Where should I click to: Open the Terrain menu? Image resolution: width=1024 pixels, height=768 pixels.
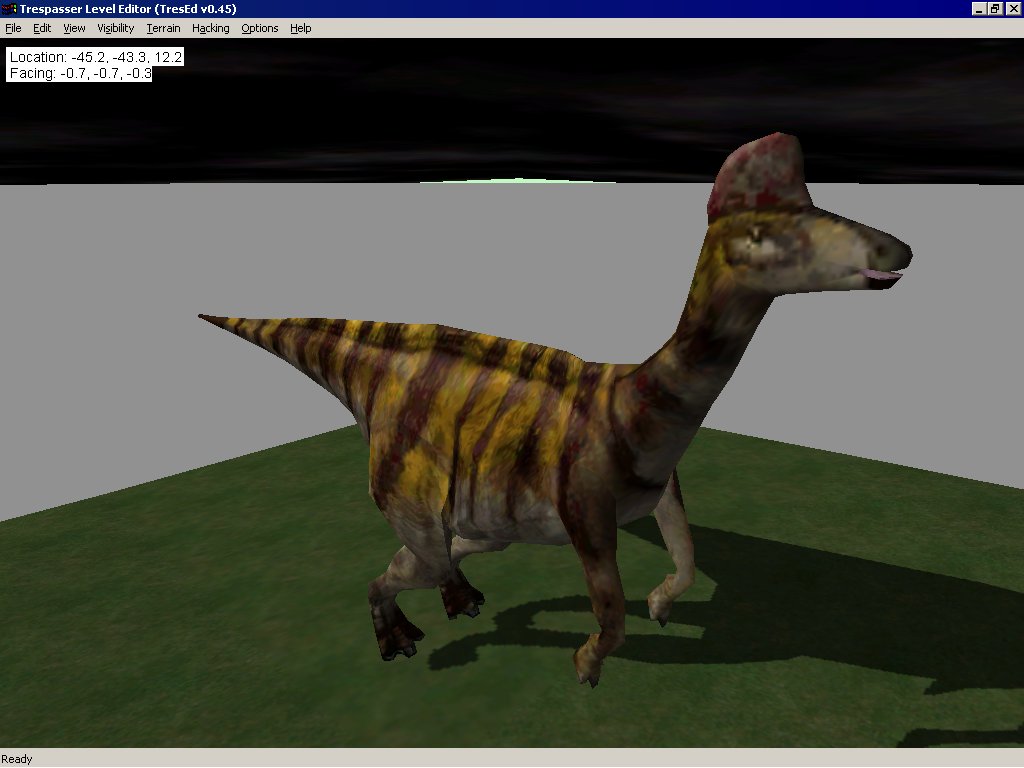(x=163, y=28)
